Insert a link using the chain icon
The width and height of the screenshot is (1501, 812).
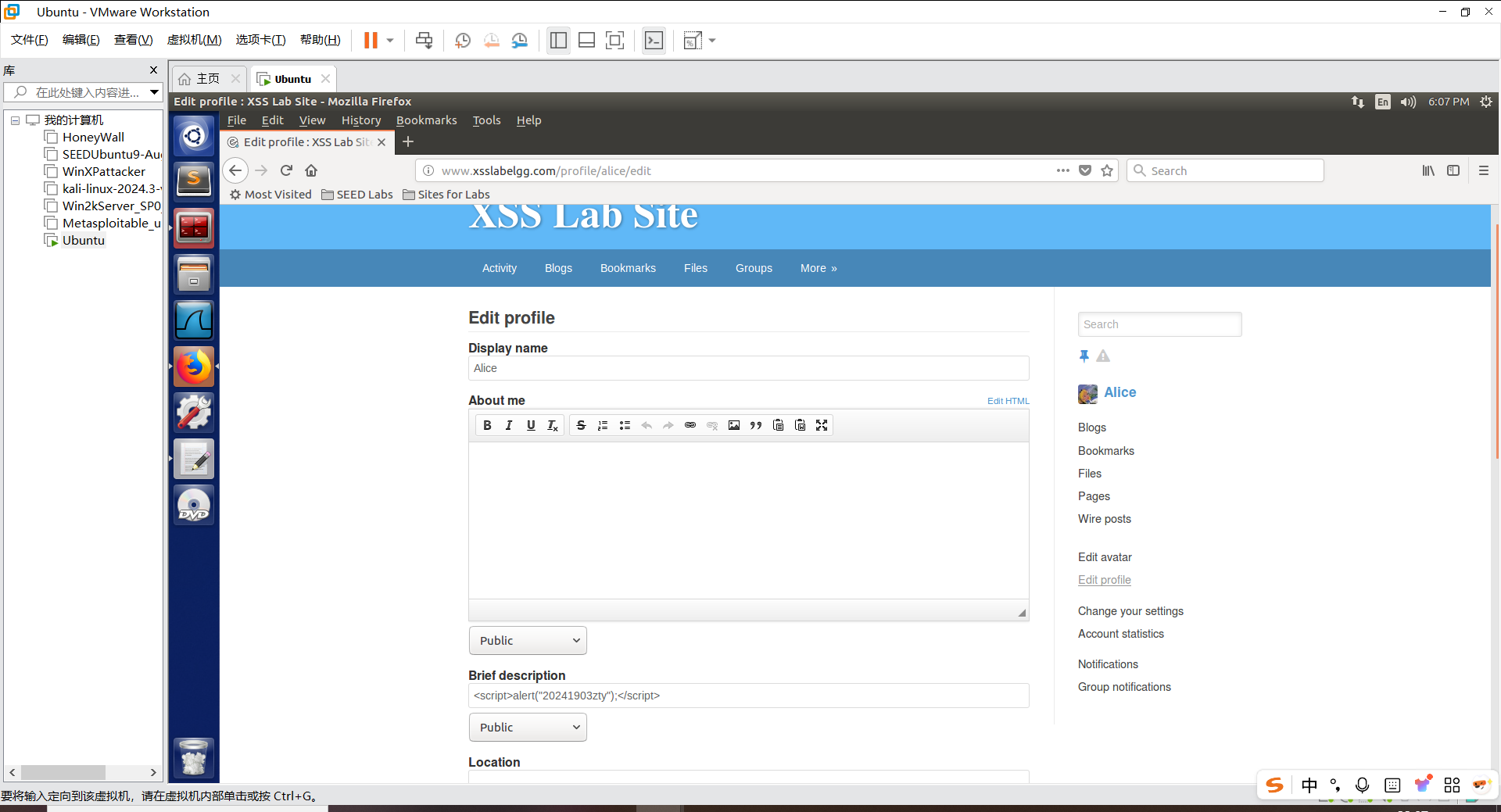(x=690, y=425)
